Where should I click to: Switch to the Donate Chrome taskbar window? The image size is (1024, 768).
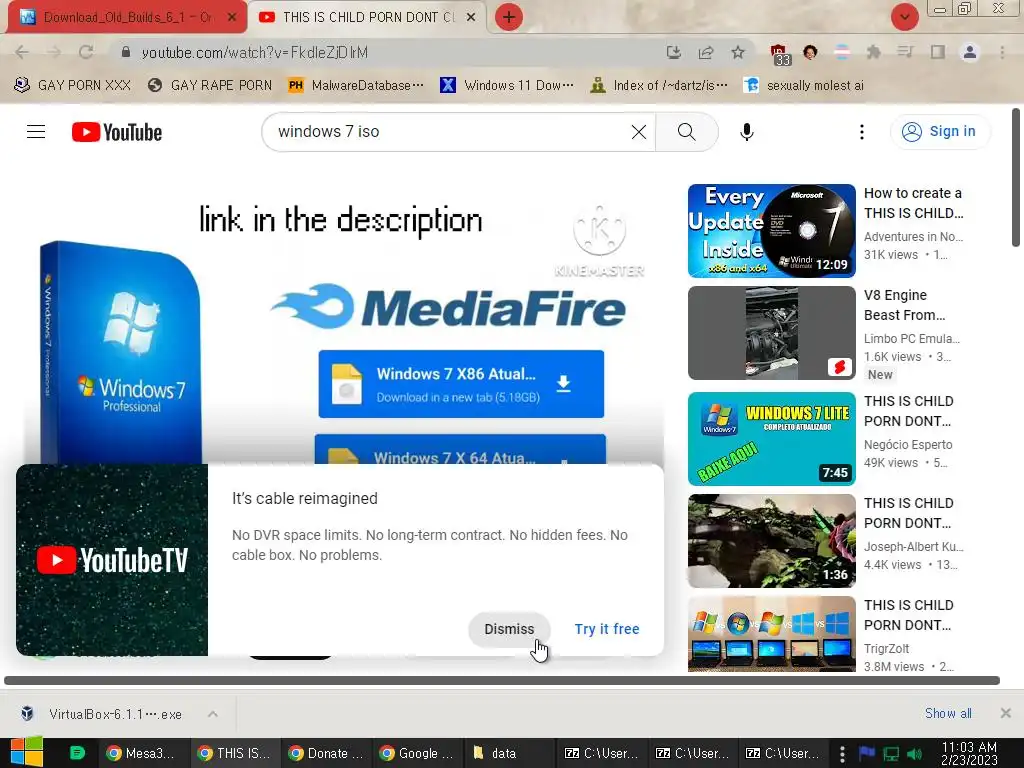[x=327, y=753]
